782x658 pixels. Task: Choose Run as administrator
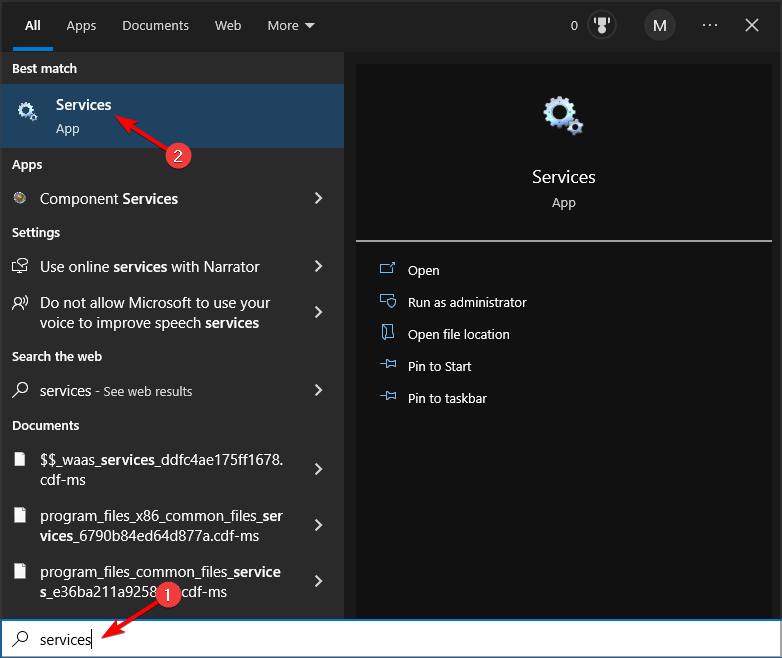(467, 302)
